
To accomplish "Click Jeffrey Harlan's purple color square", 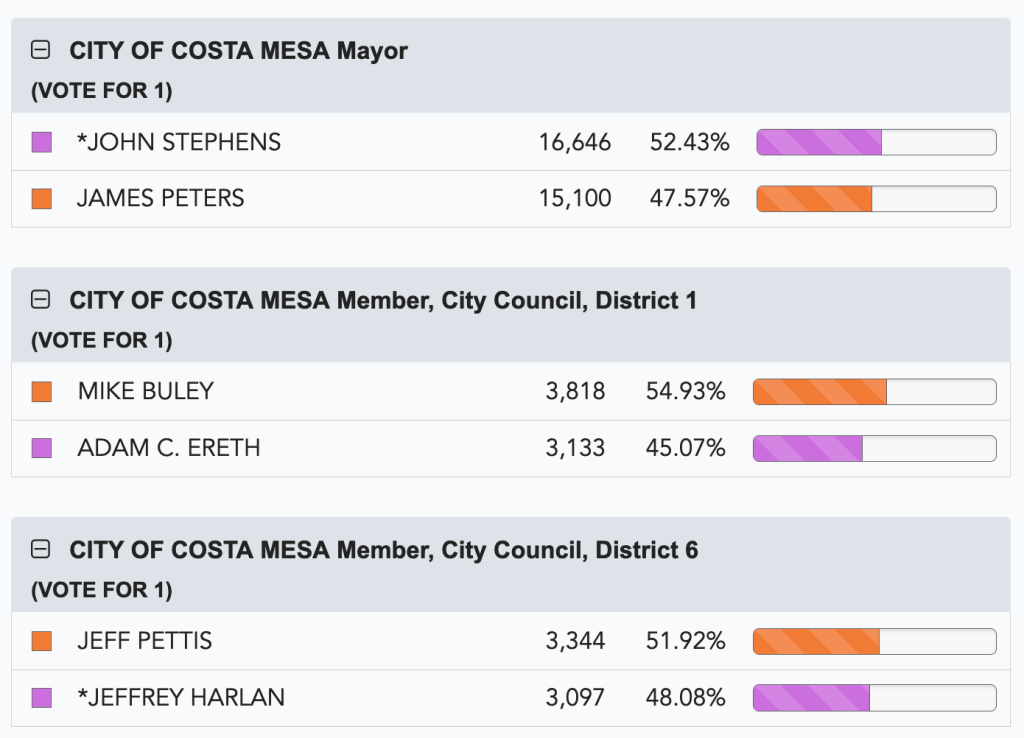I will (42, 697).
